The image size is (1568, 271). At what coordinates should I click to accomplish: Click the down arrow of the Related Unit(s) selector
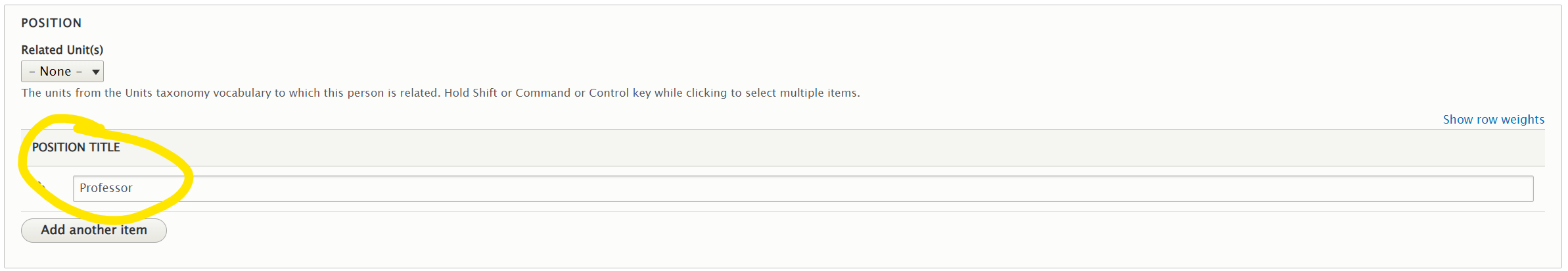(x=96, y=72)
